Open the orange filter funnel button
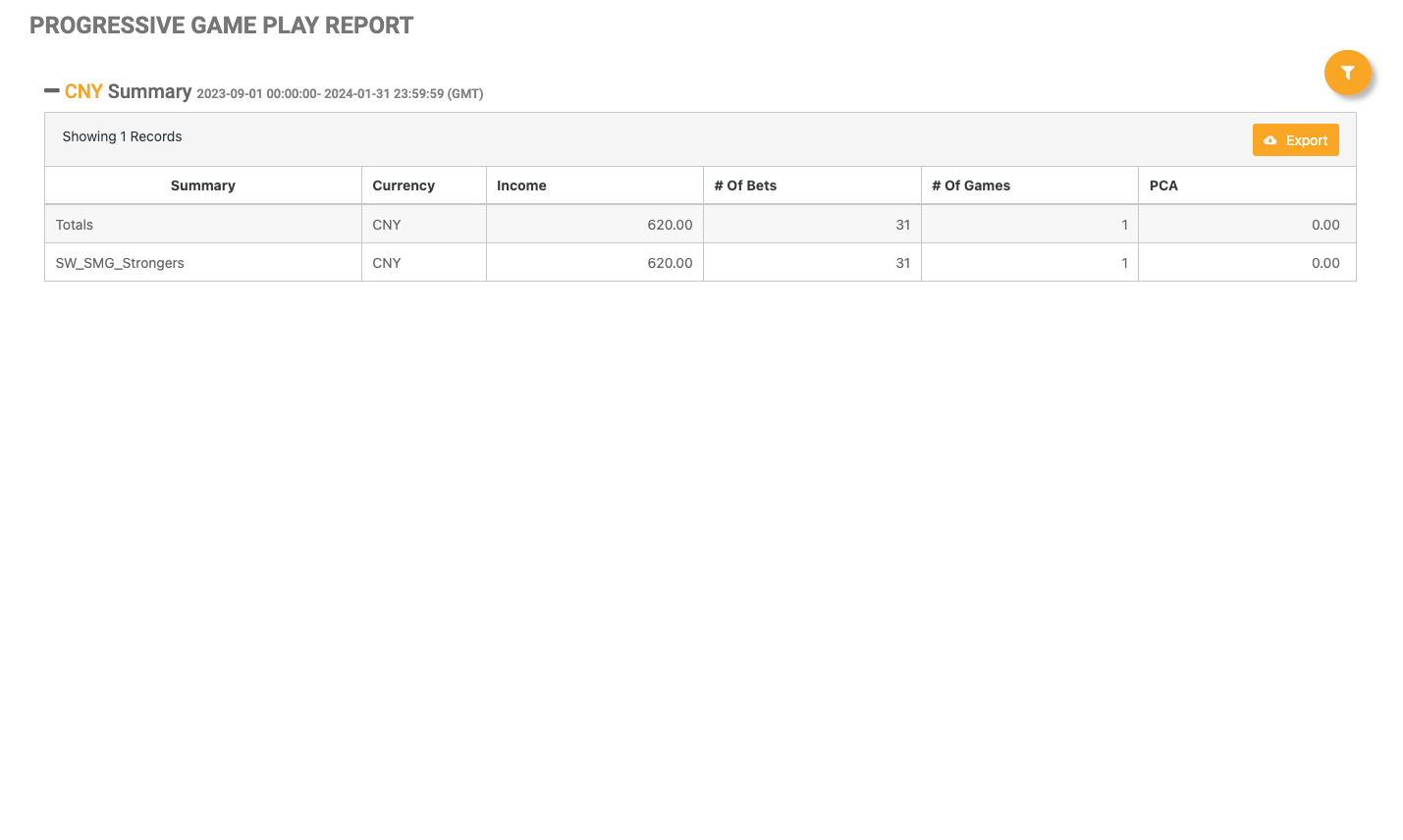 tap(1347, 73)
